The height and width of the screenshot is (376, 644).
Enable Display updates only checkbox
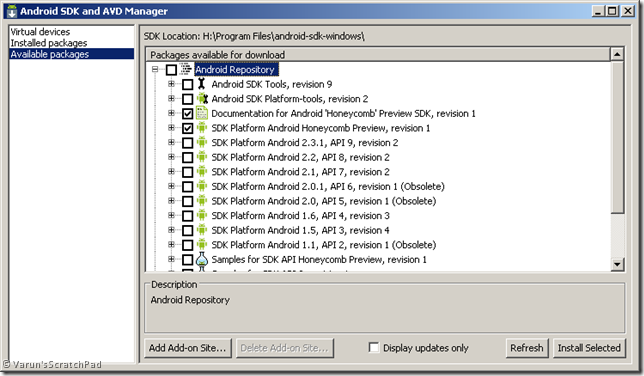click(x=374, y=348)
